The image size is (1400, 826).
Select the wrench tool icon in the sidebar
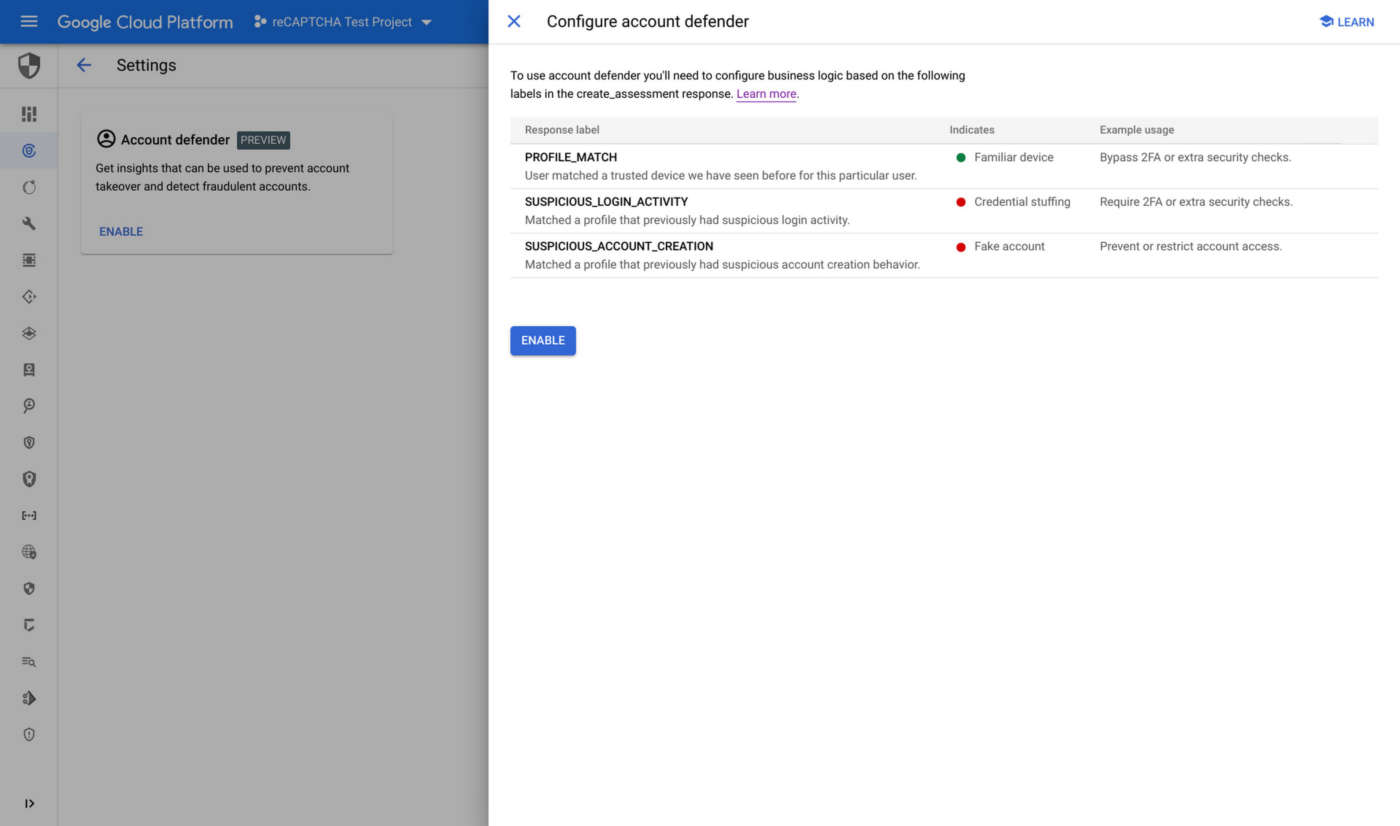tap(29, 223)
